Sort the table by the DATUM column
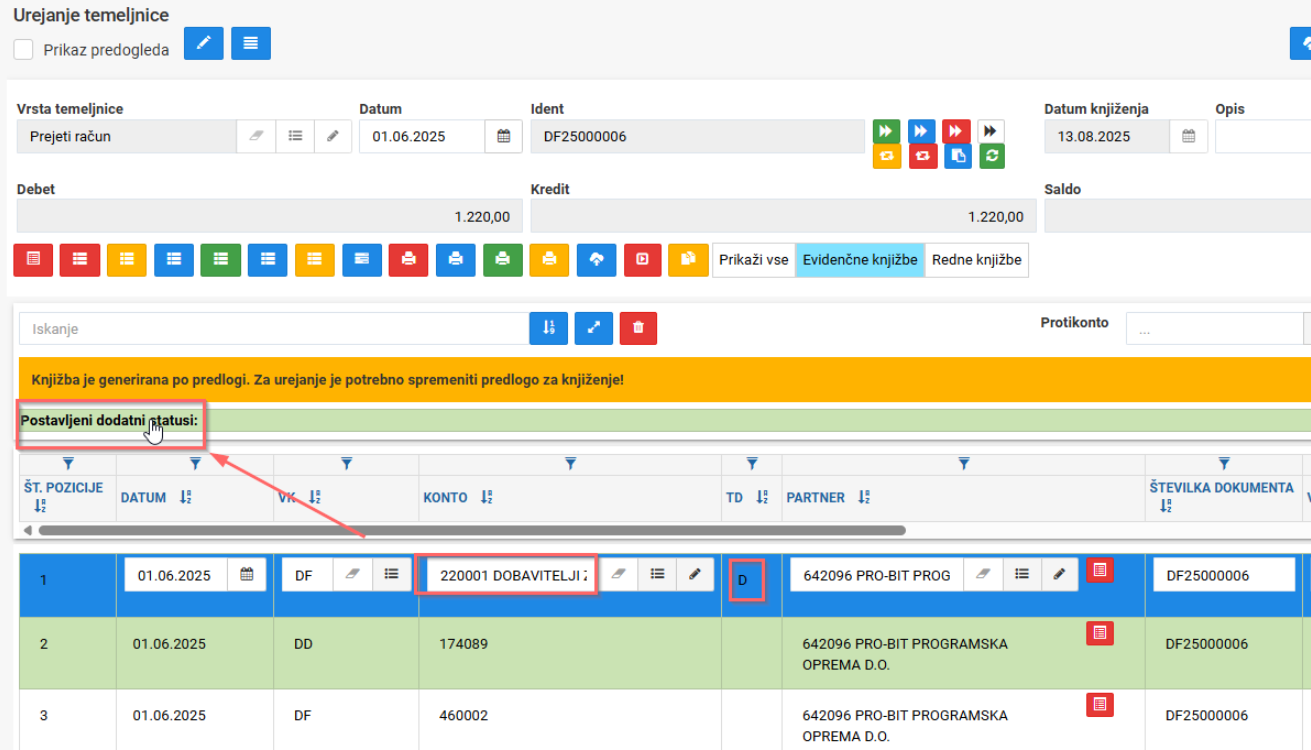1311x750 pixels. click(186, 497)
